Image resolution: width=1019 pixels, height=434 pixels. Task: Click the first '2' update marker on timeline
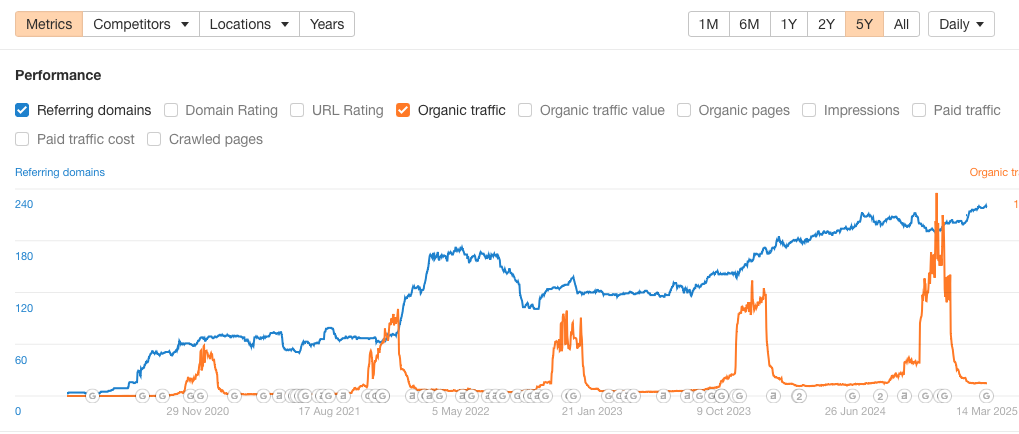pyautogui.click(x=799, y=396)
